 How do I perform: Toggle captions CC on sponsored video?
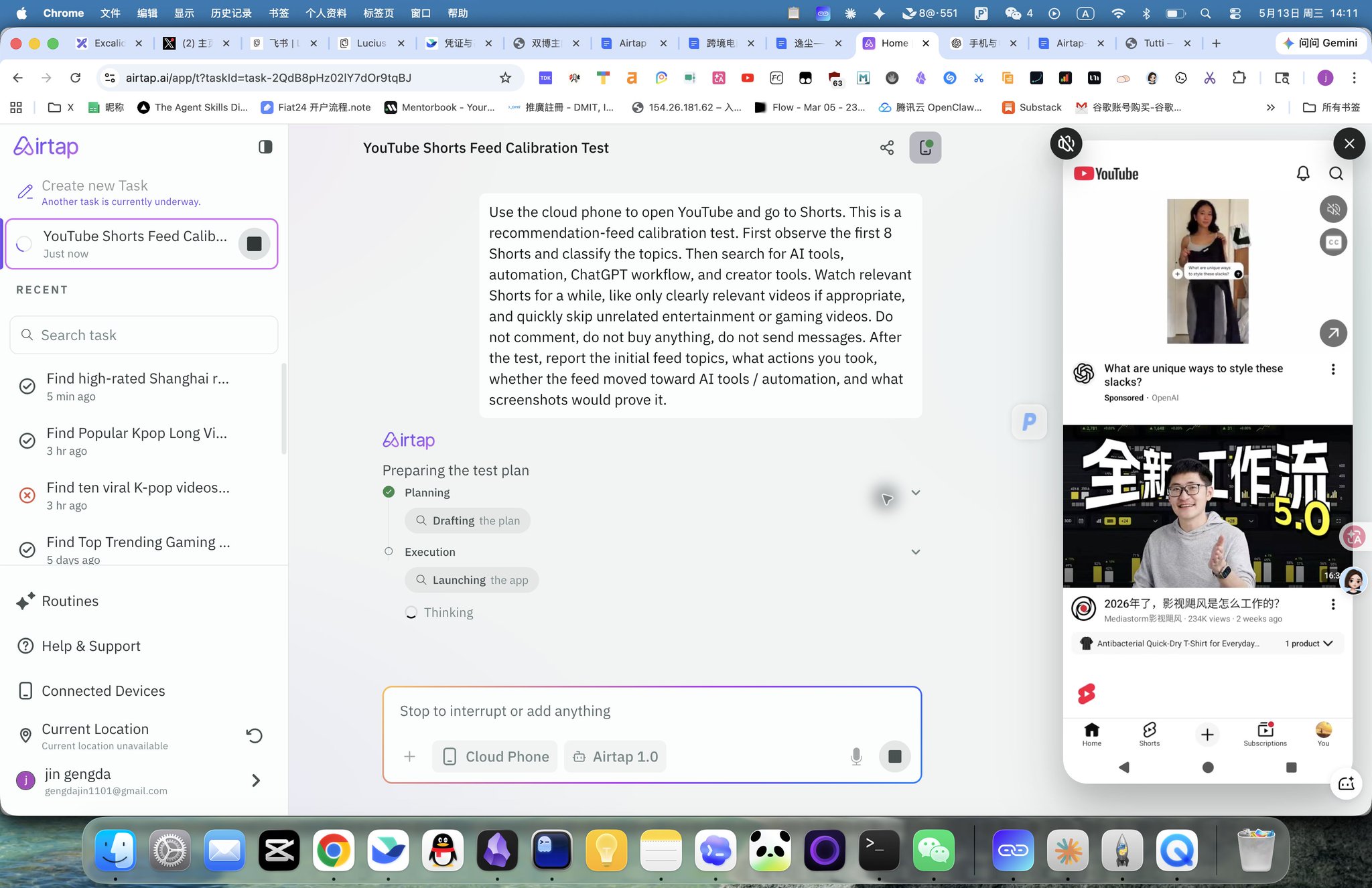click(x=1333, y=242)
